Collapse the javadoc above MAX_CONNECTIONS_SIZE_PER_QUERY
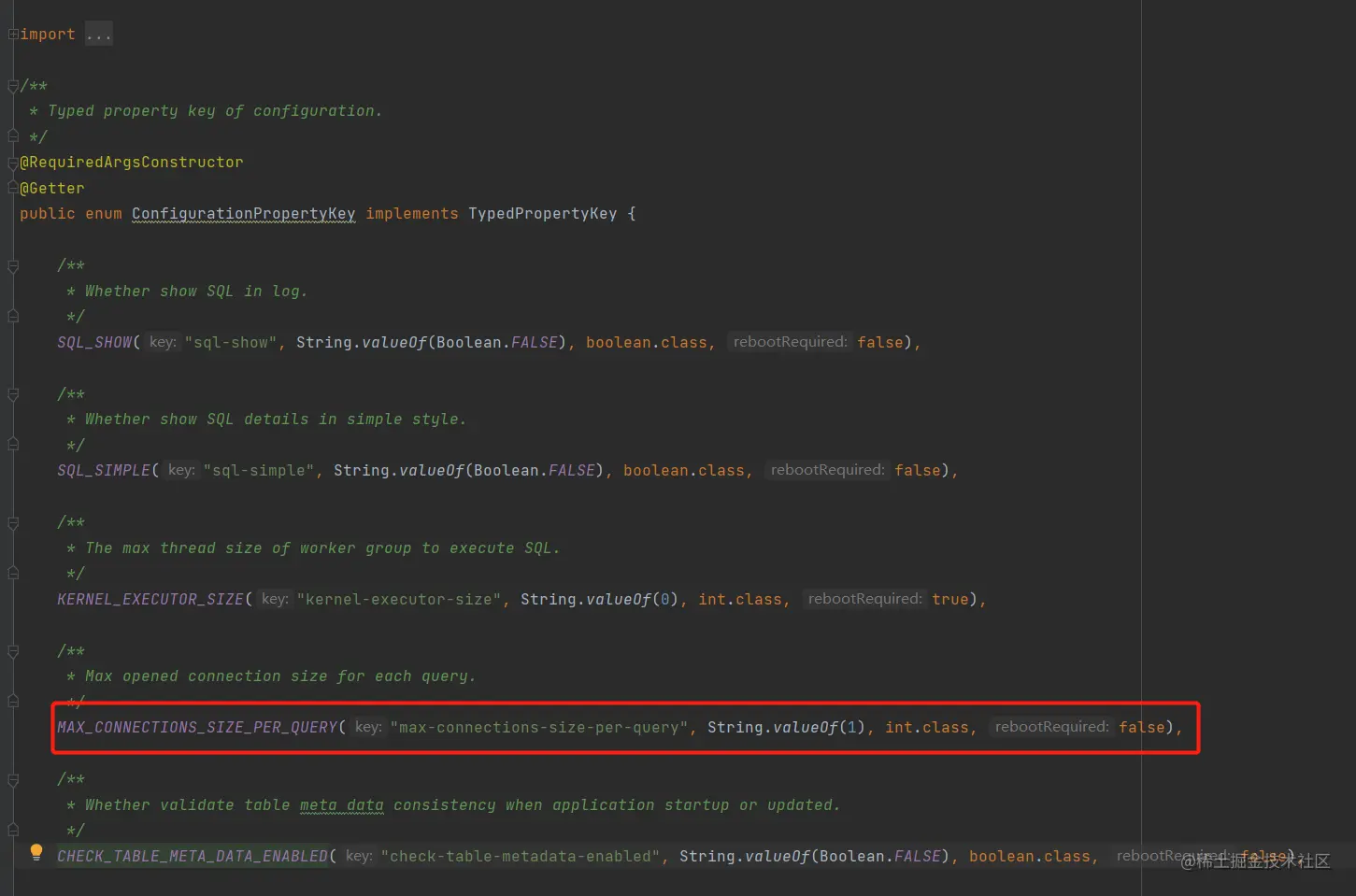1356x896 pixels. point(13,651)
